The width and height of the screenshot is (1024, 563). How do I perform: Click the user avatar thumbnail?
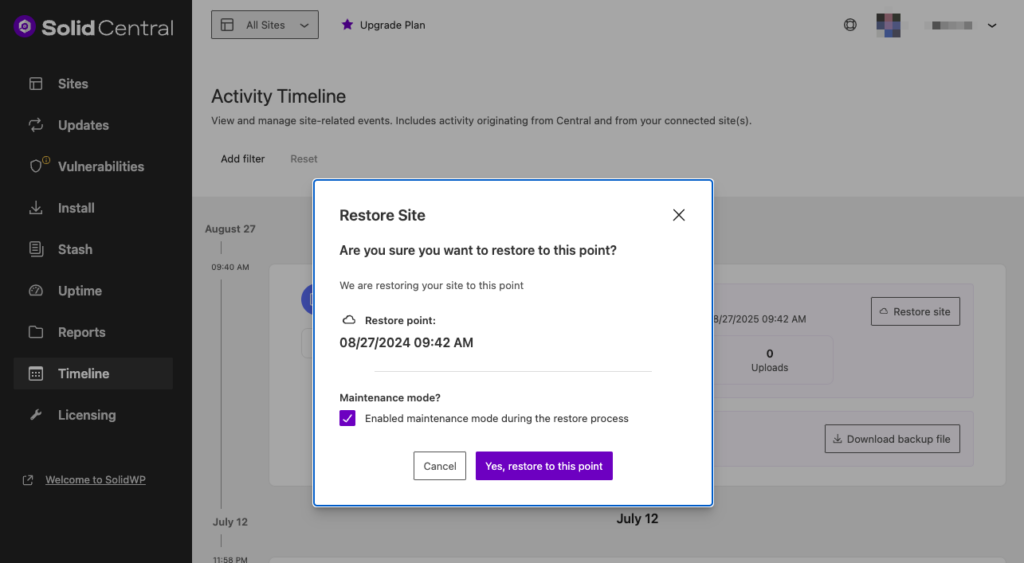pos(888,25)
